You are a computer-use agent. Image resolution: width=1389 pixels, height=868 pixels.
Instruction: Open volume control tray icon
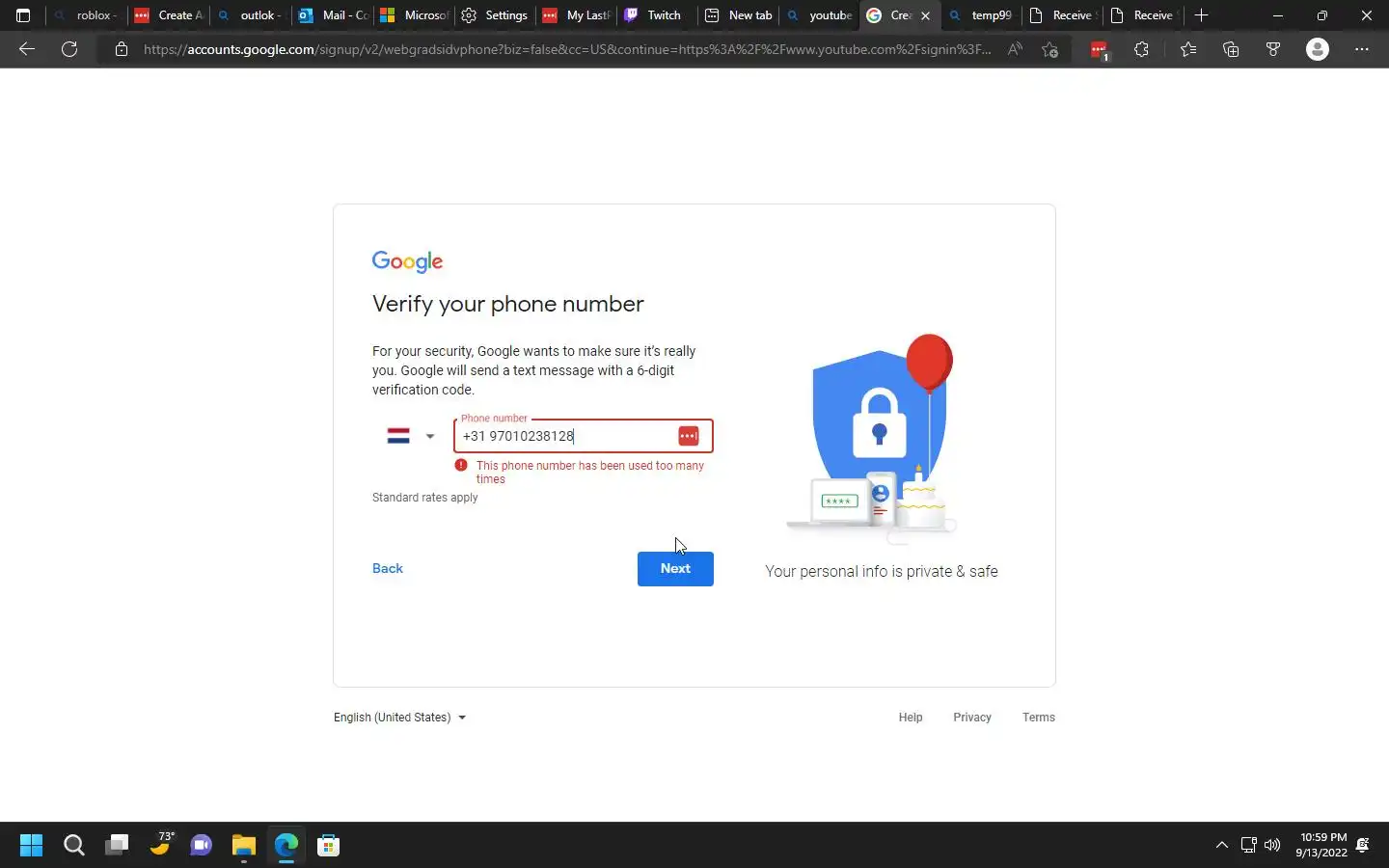(x=1273, y=846)
